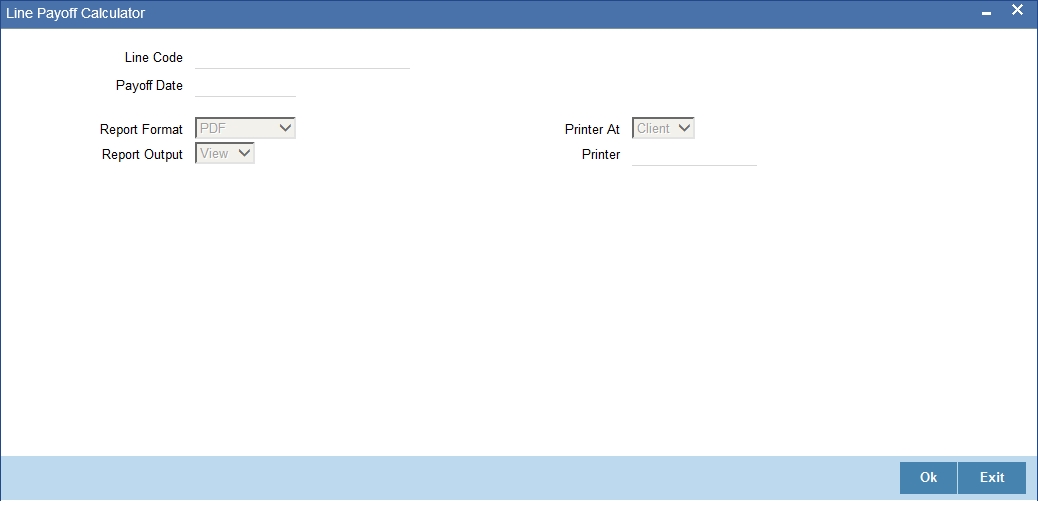Open the Report Format dropdown
Image resolution: width=1038 pixels, height=508 pixels.
click(x=246, y=128)
